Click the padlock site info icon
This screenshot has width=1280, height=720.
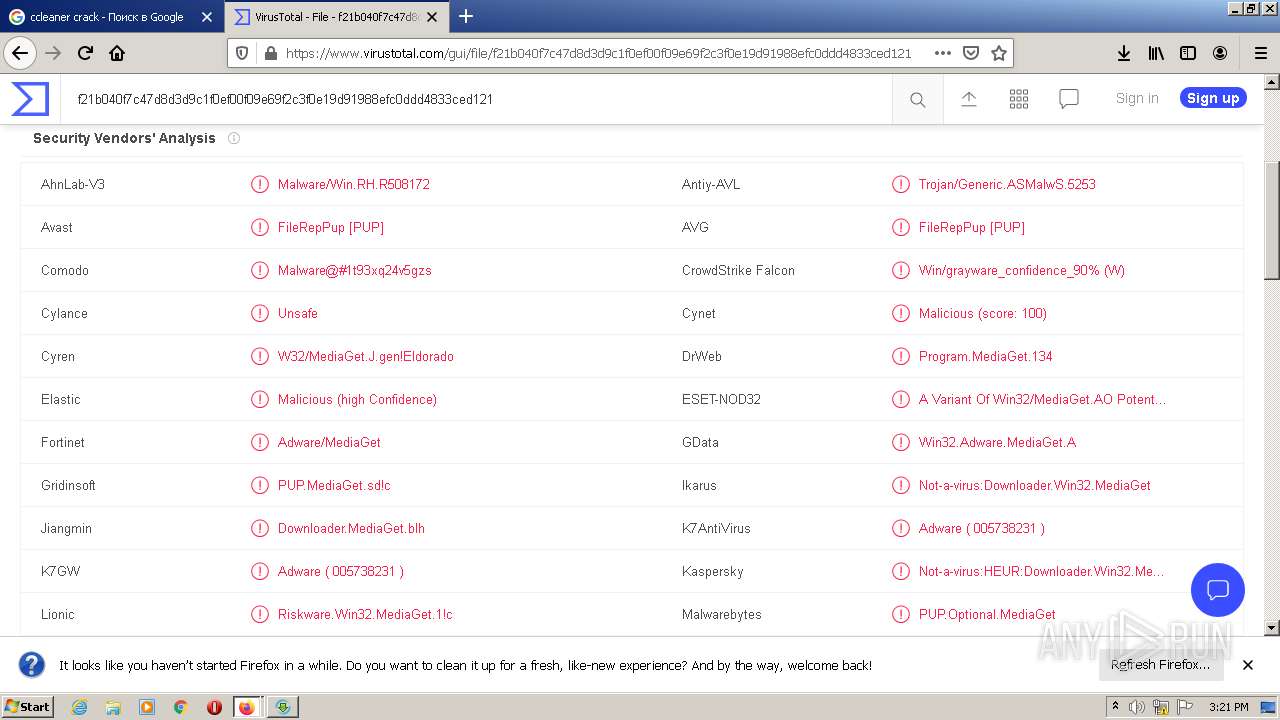pos(269,53)
